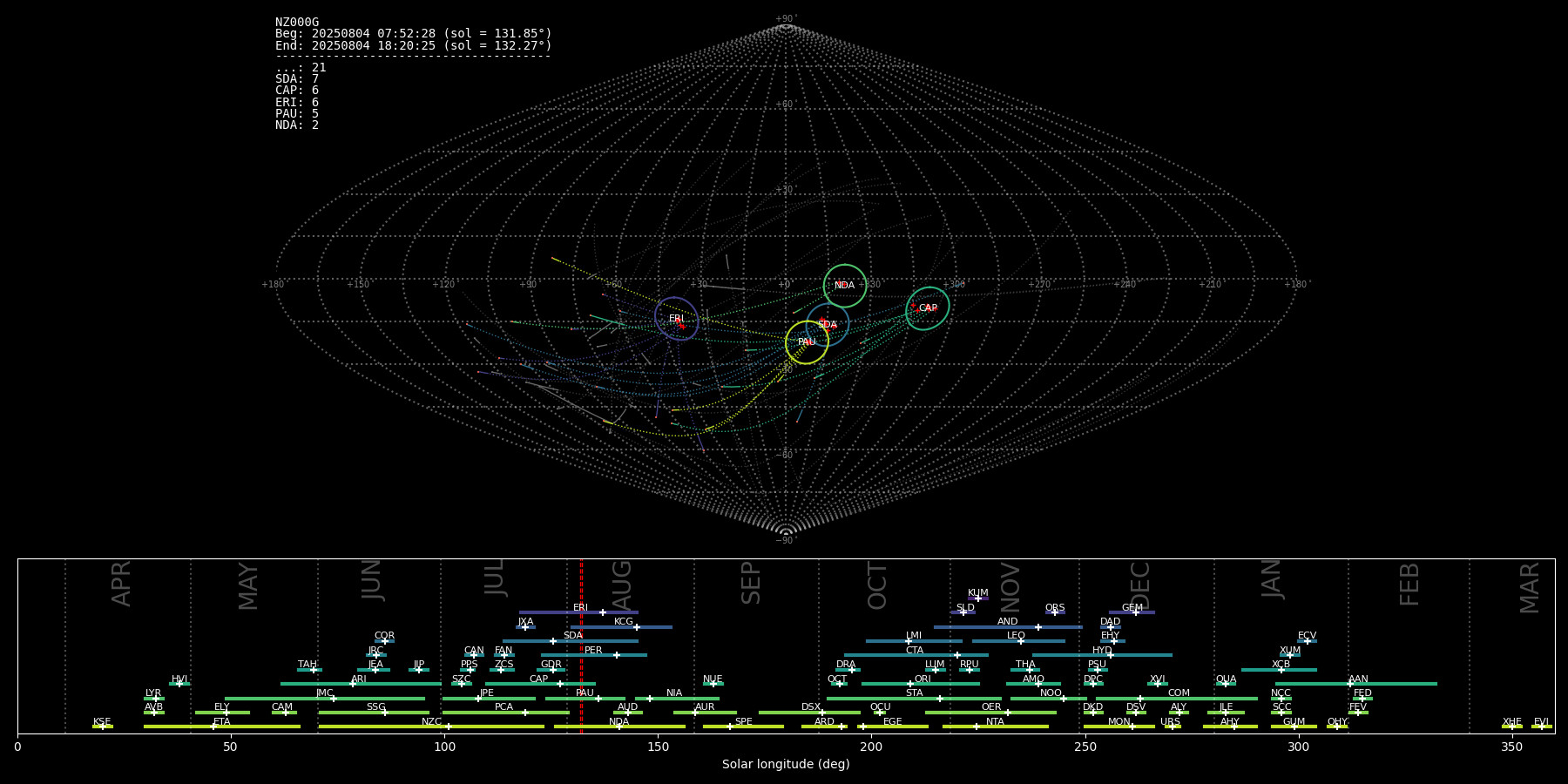This screenshot has height=784, width=1568.
Task: Click the NIA shower label in timeline
Action: click(674, 693)
